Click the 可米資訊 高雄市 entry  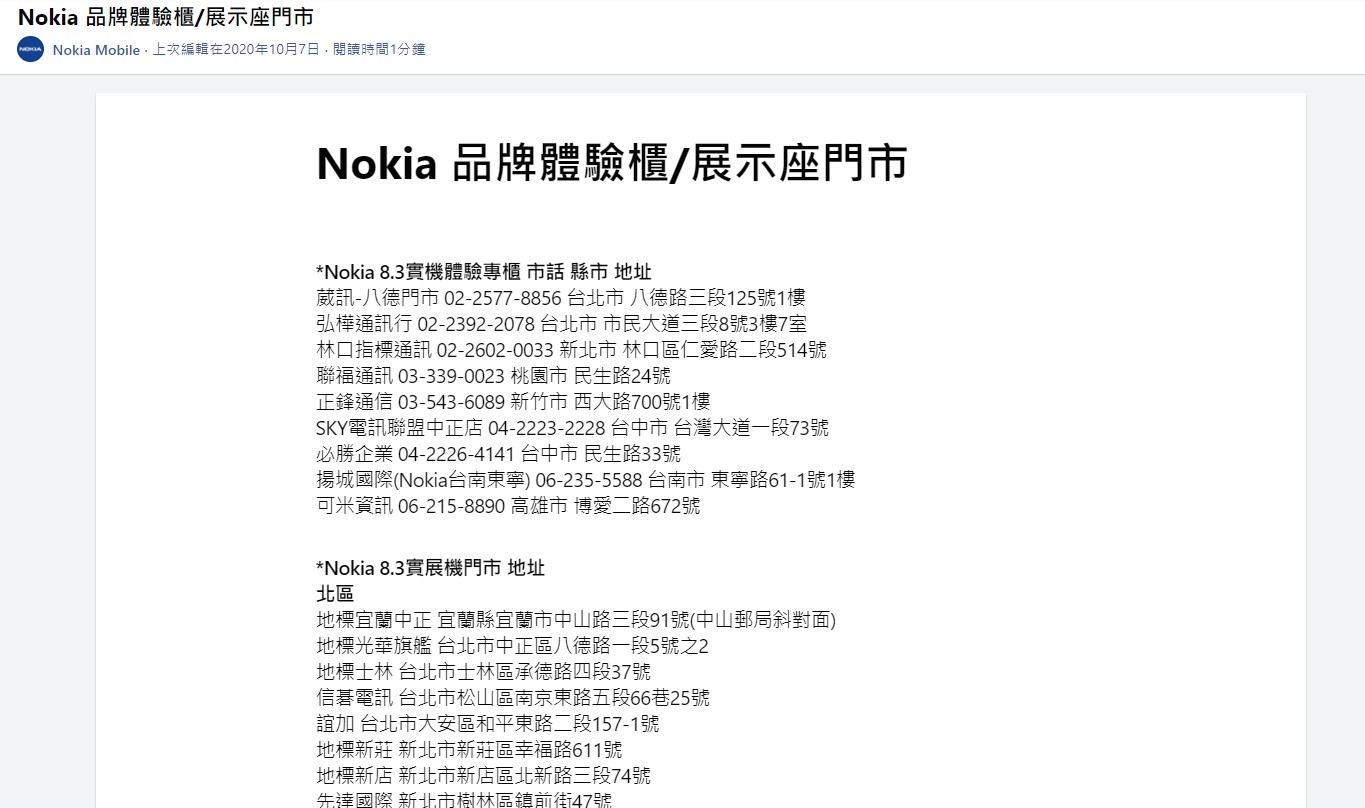click(x=508, y=506)
